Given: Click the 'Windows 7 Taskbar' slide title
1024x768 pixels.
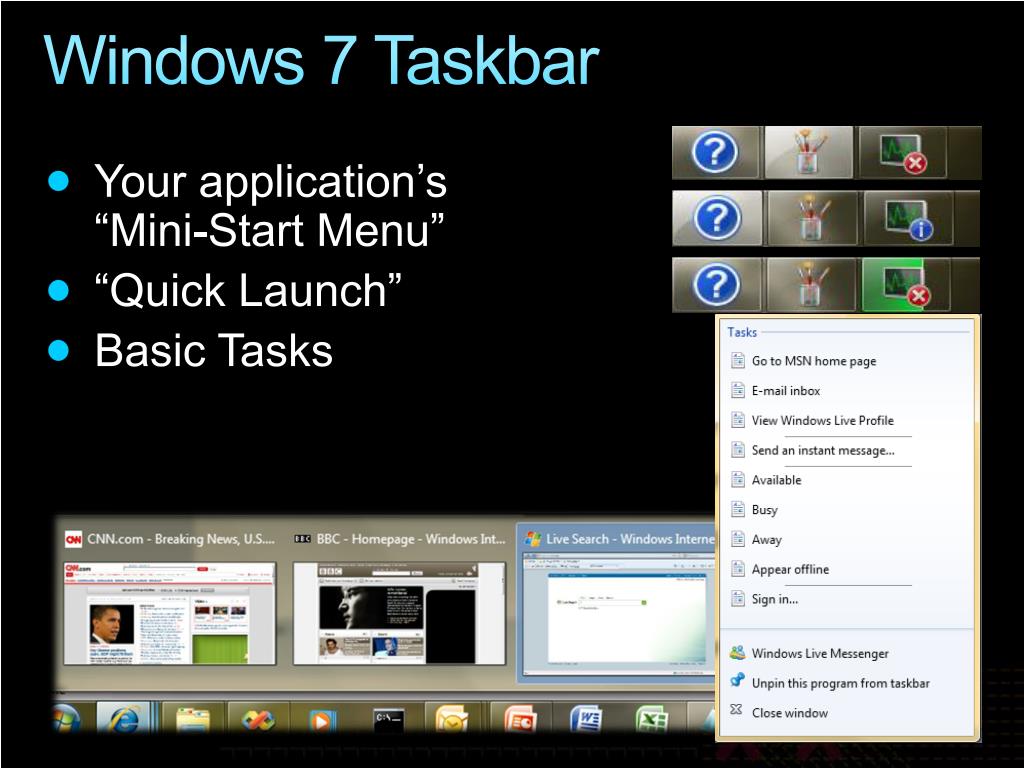Looking at the screenshot, I should pos(321,60).
